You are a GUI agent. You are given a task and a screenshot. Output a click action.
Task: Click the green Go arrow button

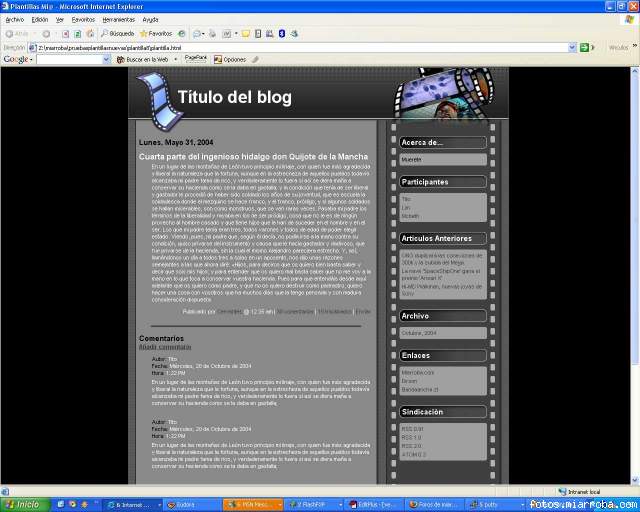click(x=584, y=48)
